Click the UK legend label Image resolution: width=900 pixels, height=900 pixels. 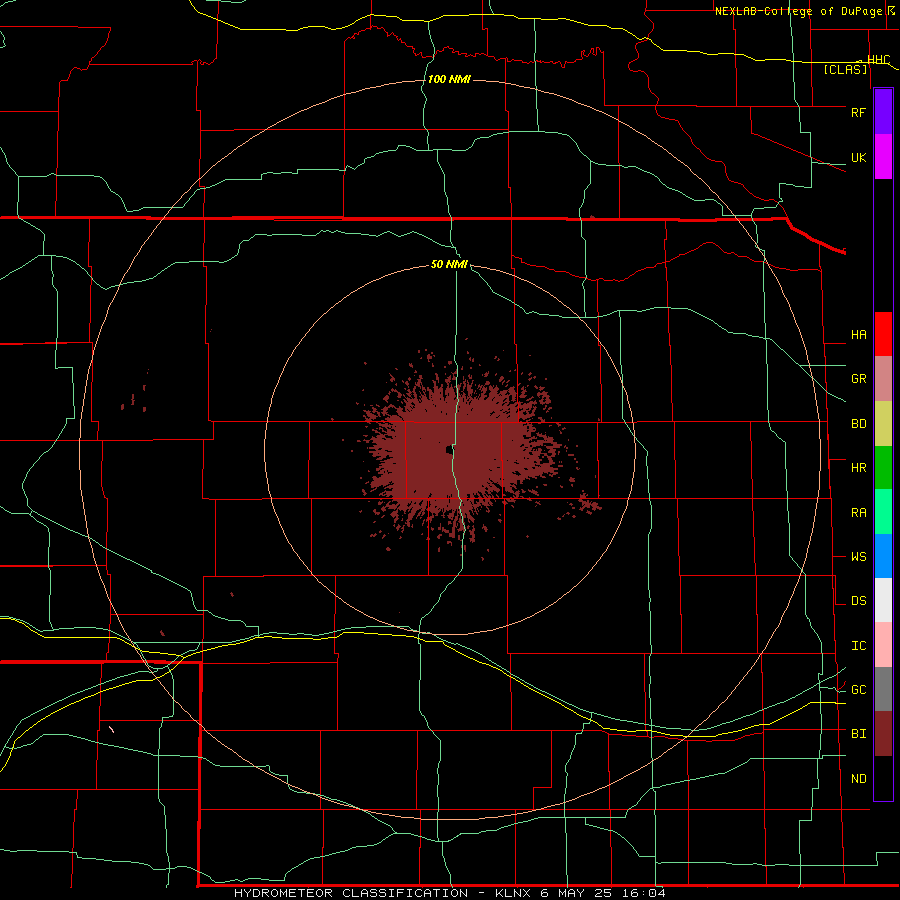point(858,157)
